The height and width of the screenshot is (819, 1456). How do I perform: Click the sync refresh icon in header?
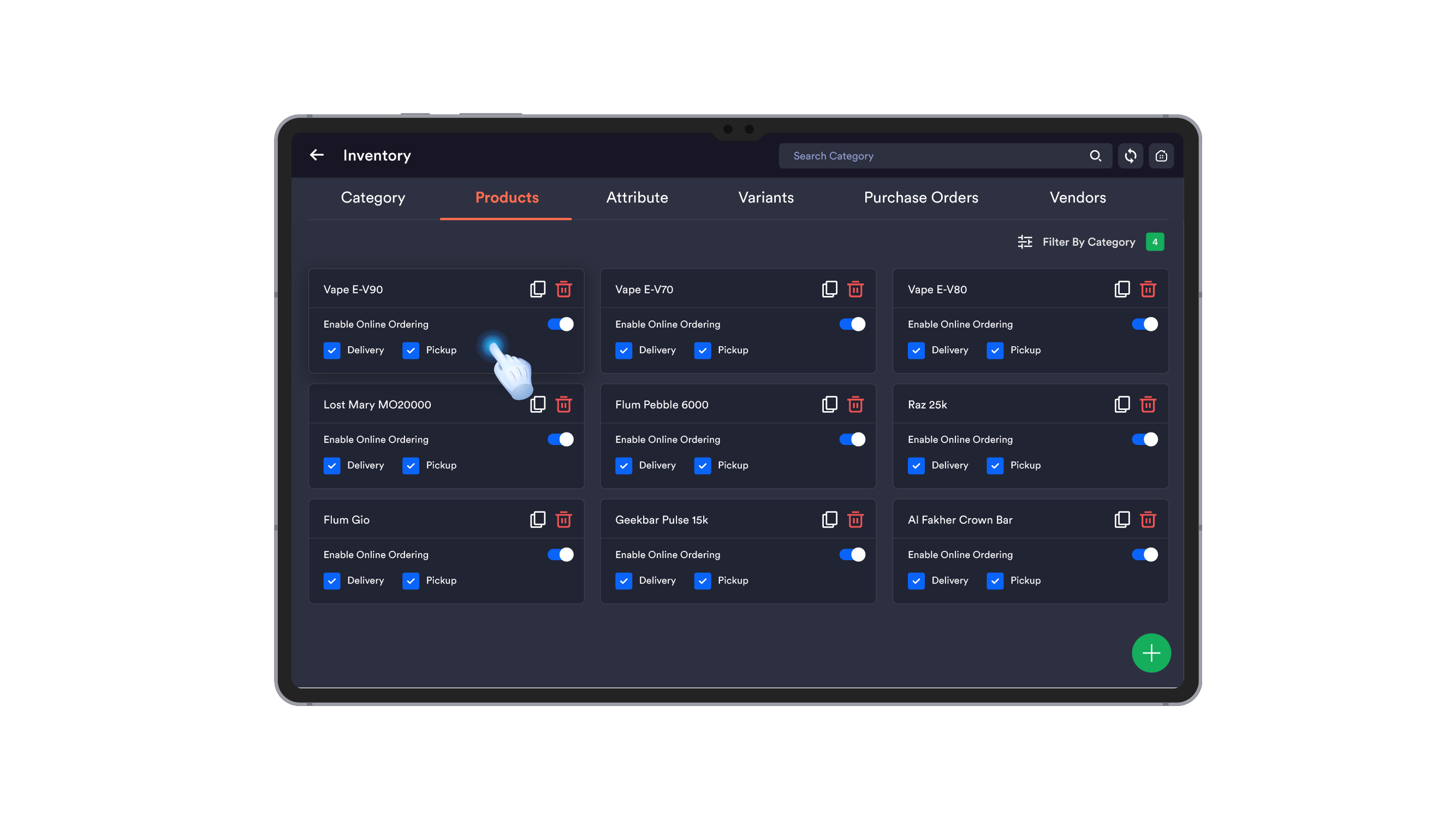[1130, 156]
